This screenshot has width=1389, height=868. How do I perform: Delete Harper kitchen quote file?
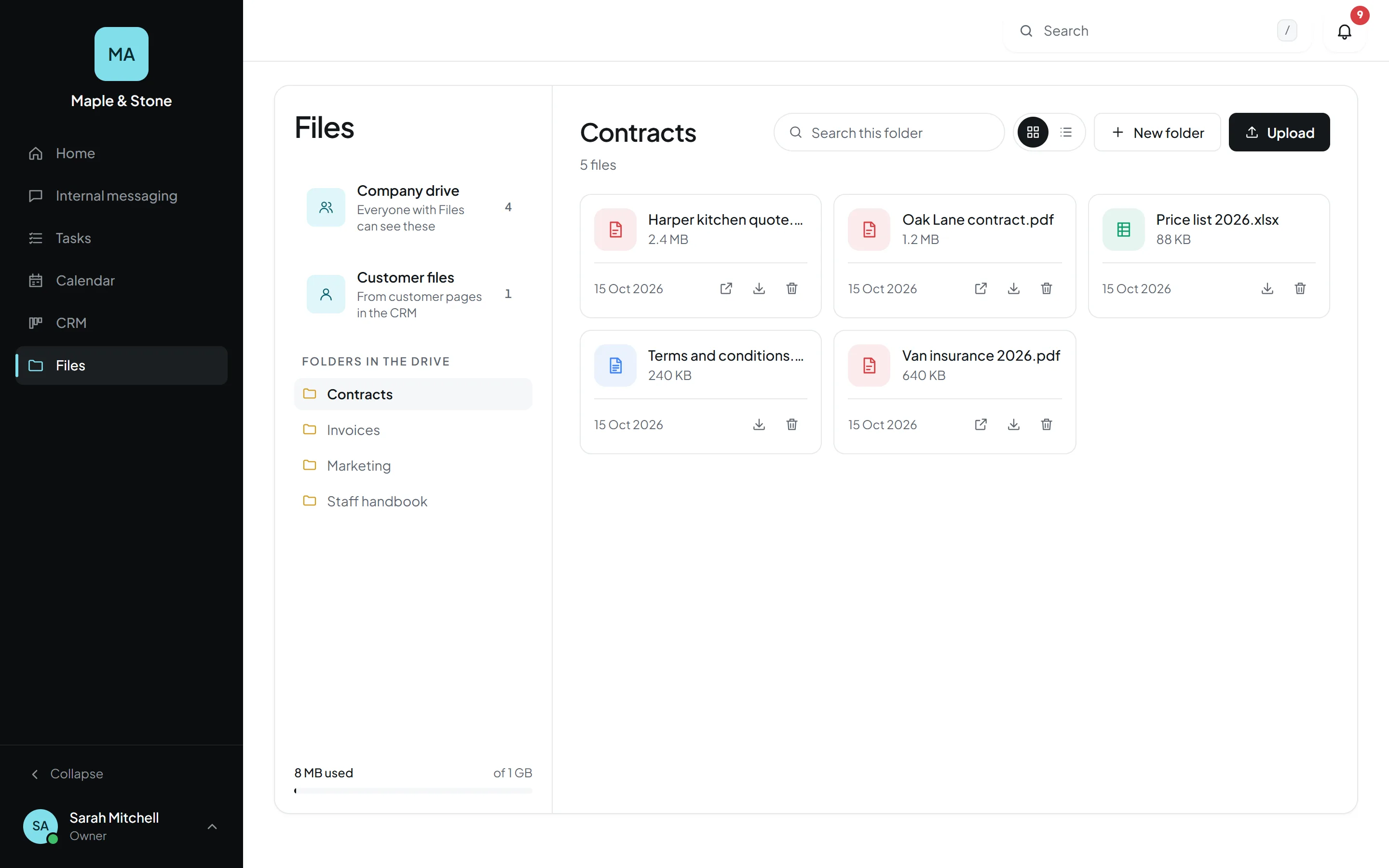(x=791, y=288)
